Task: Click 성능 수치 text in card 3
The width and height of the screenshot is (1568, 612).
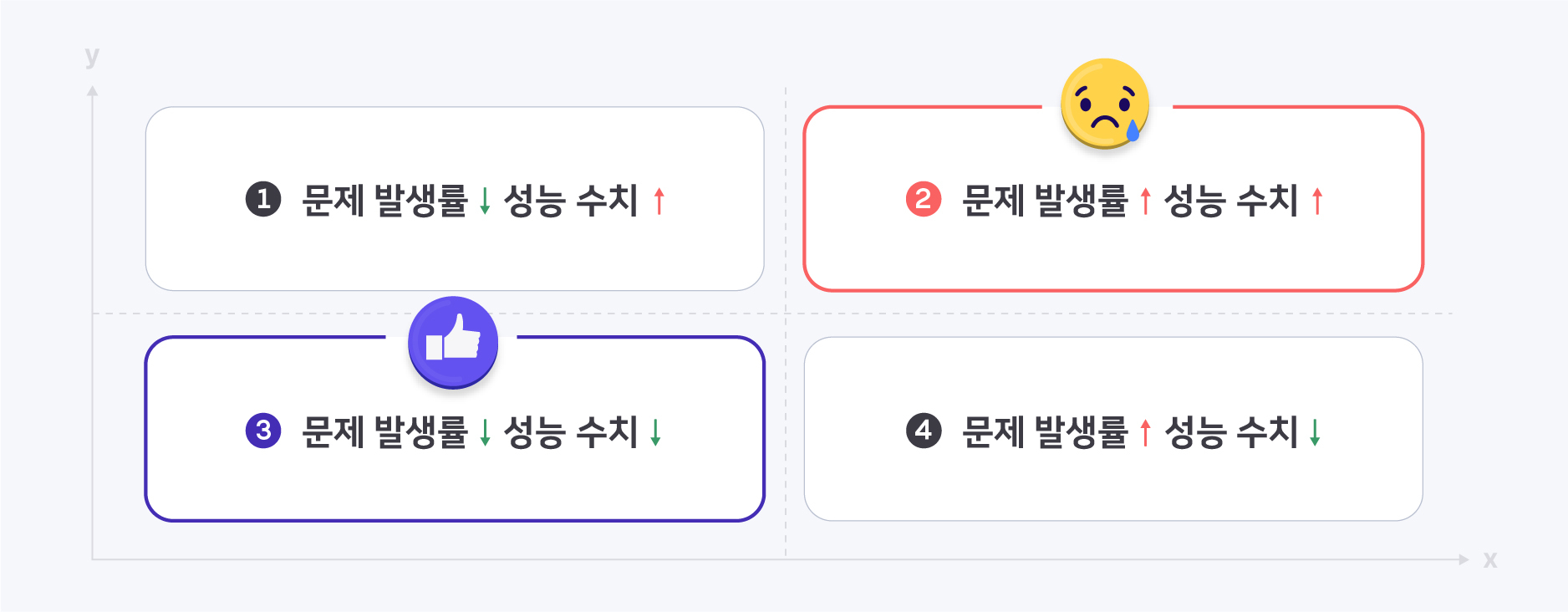Action: pos(570,432)
